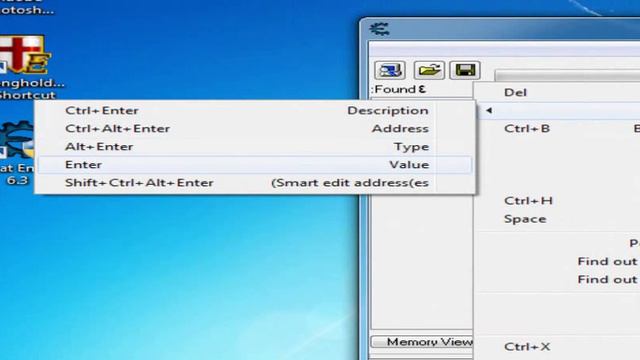Select the Description Ctrl+Enter menu entry

pyautogui.click(x=255, y=111)
